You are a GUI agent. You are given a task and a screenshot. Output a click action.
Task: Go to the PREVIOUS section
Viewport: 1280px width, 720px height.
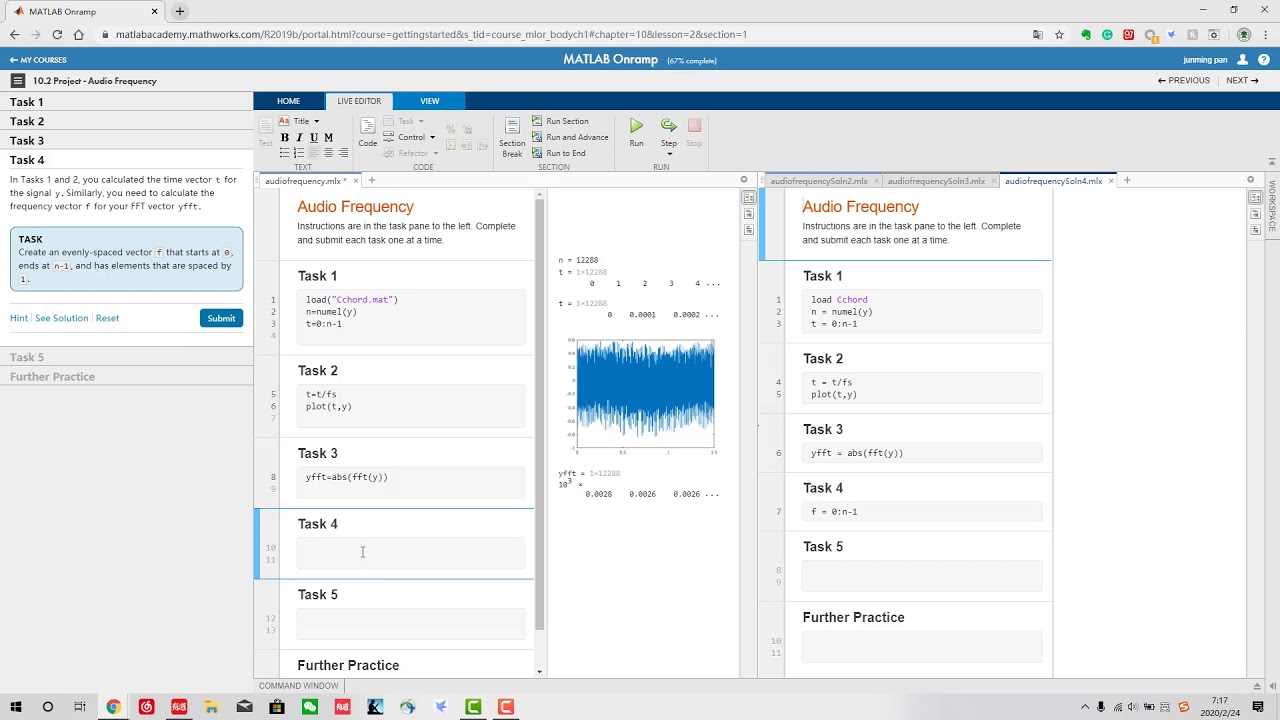tap(1184, 81)
